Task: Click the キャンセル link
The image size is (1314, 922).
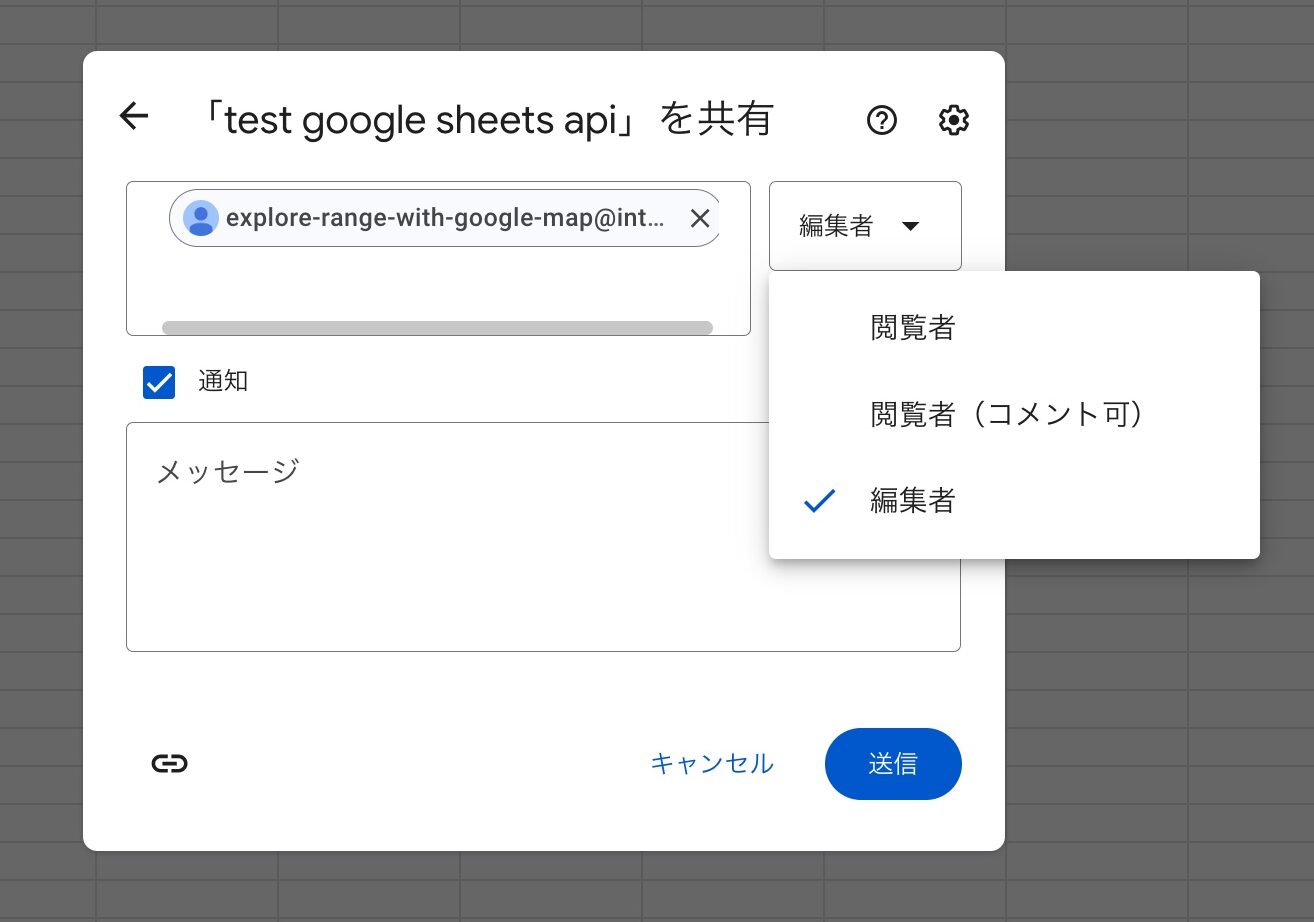Action: [x=711, y=763]
